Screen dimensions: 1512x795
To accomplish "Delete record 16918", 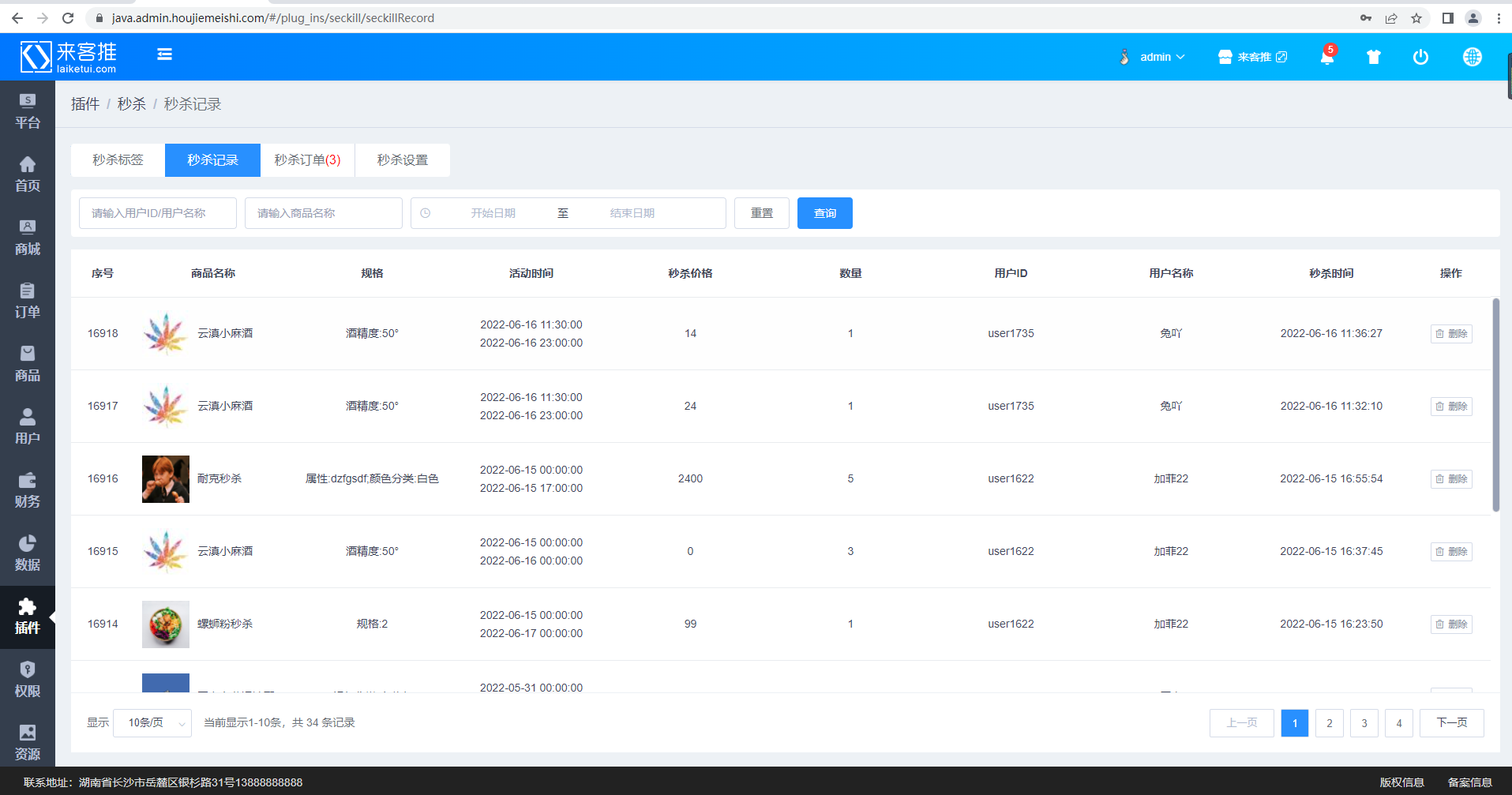I will (1451, 334).
